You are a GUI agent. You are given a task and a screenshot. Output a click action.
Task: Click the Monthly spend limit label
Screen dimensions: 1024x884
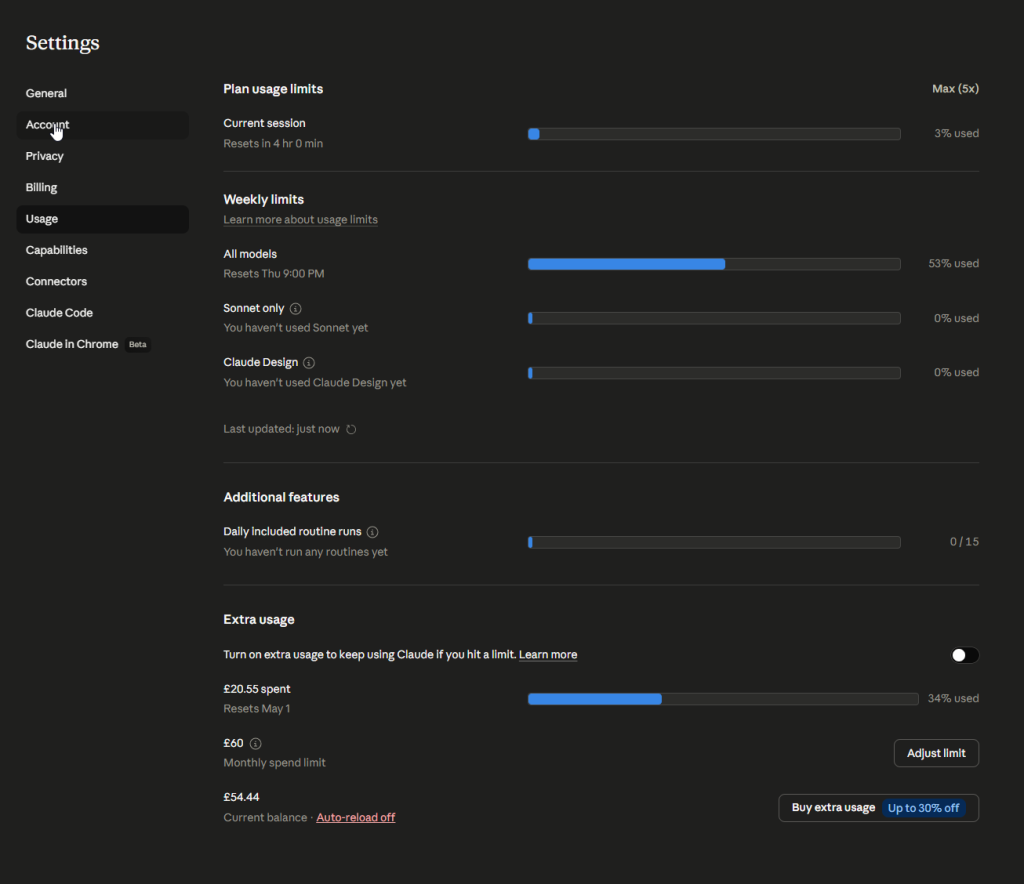tap(274, 763)
